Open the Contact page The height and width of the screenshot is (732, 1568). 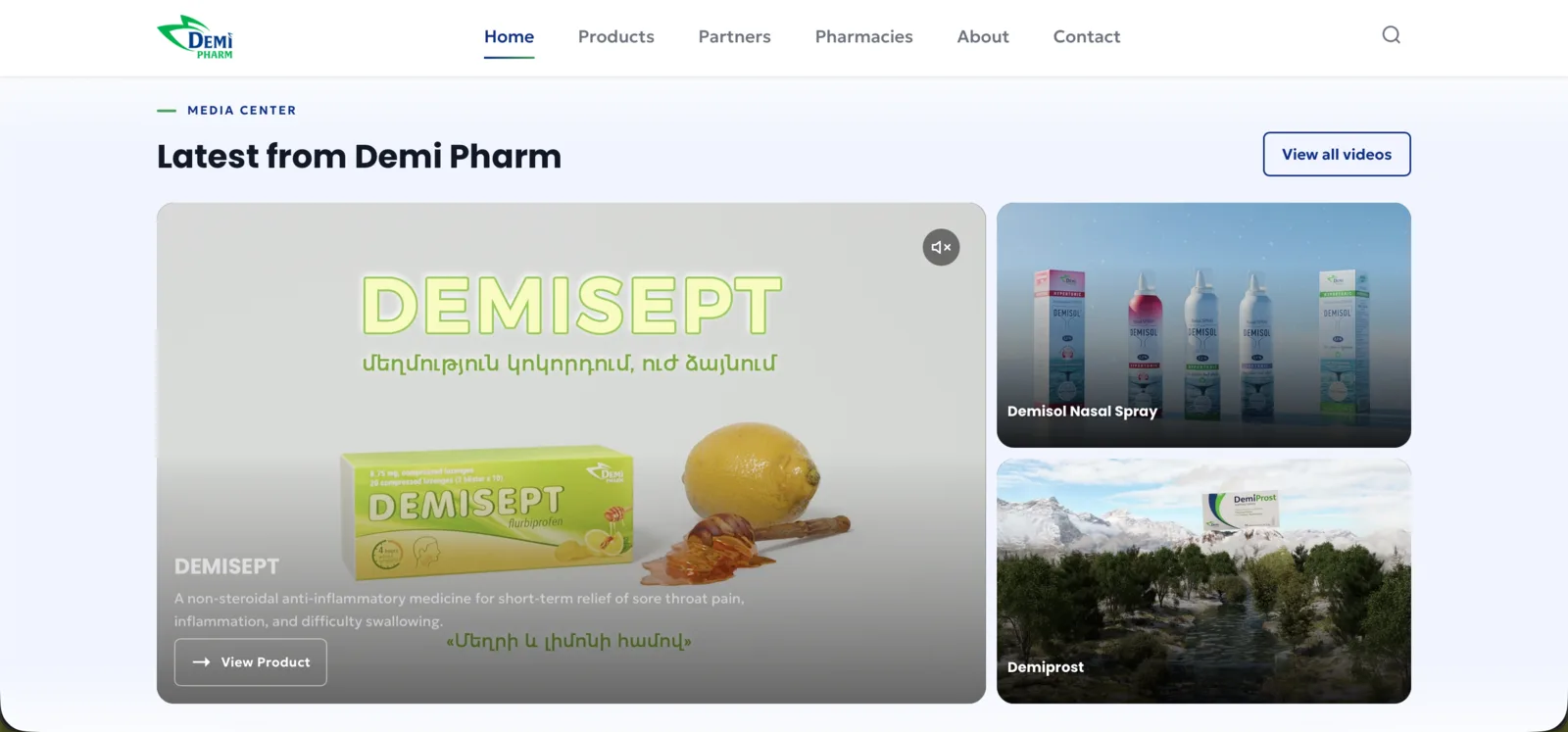click(1086, 36)
